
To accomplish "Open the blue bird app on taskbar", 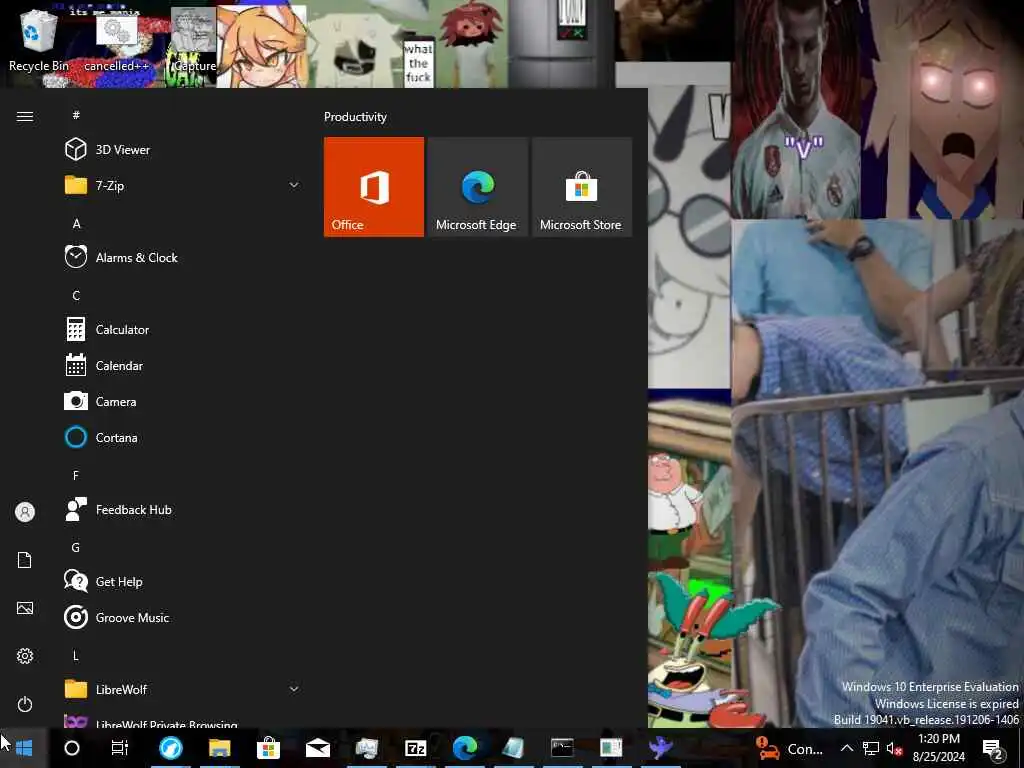I will click(660, 748).
